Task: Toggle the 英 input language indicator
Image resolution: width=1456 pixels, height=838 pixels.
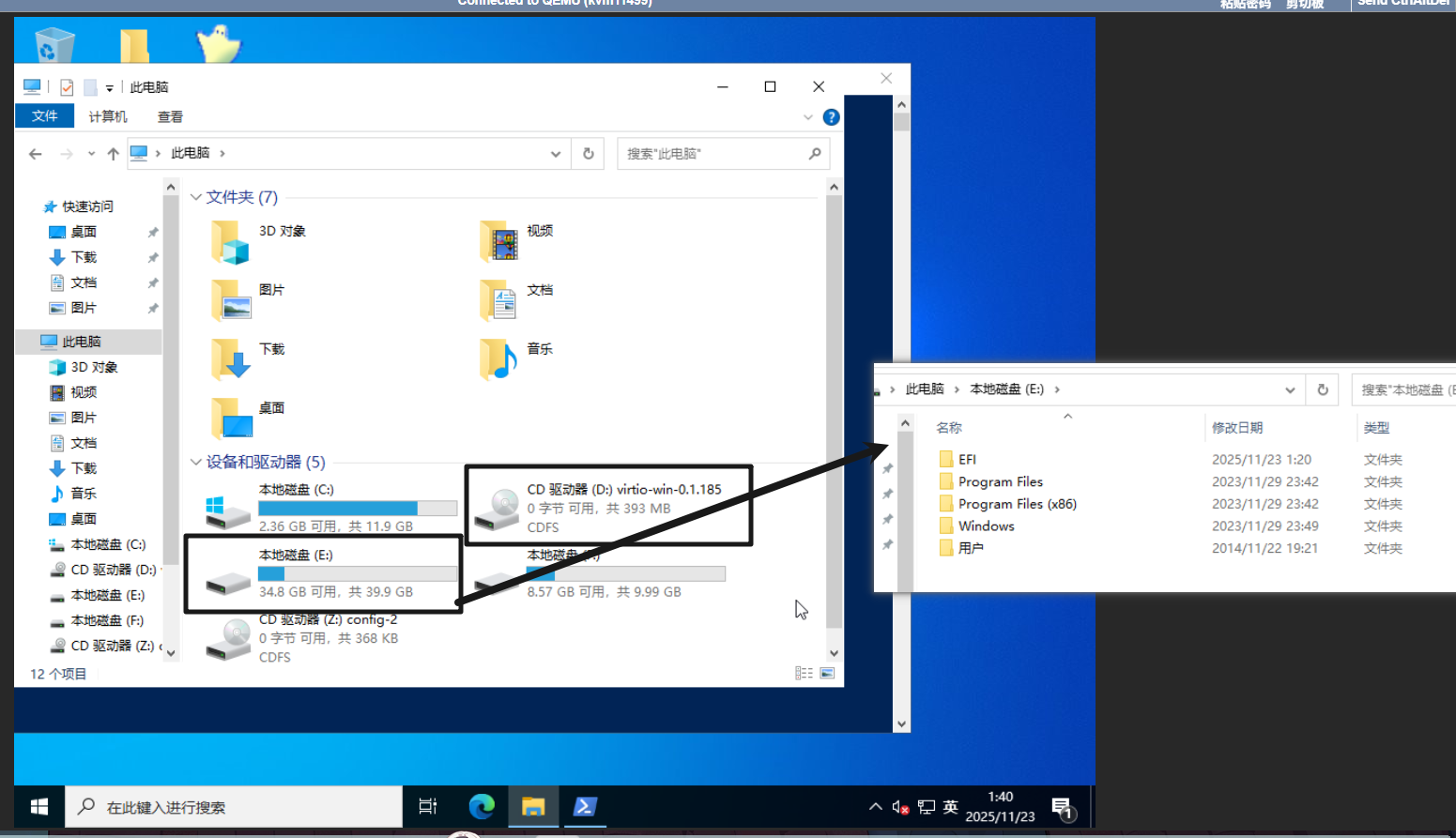Action: pos(950,807)
